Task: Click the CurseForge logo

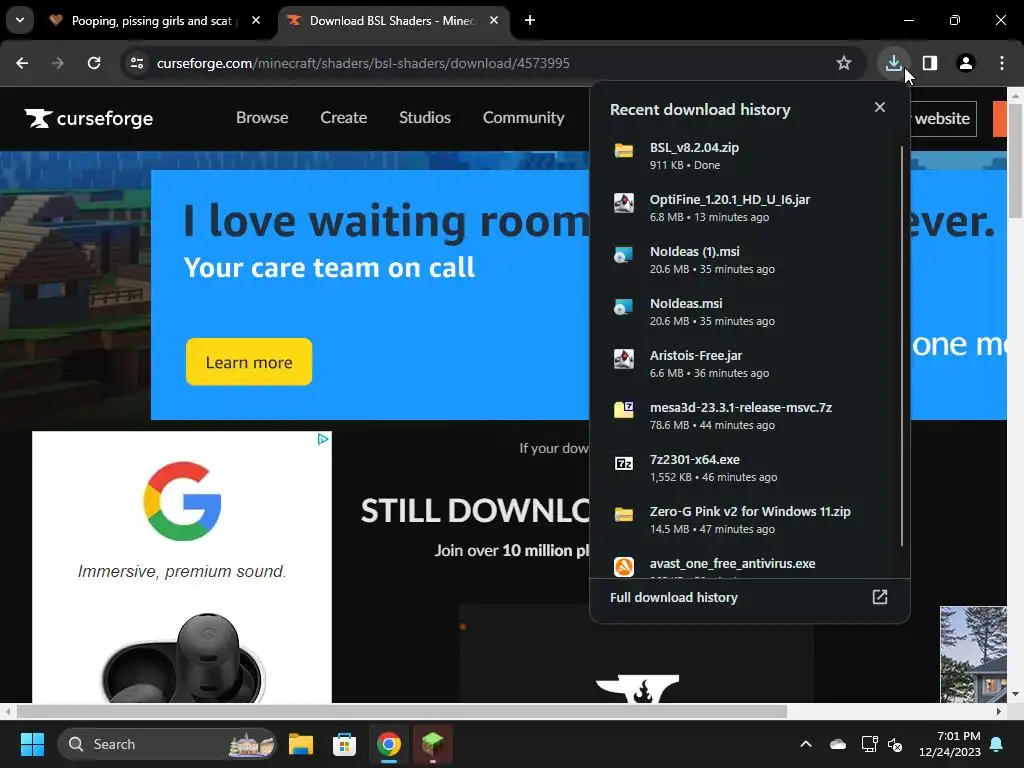Action: (x=89, y=118)
